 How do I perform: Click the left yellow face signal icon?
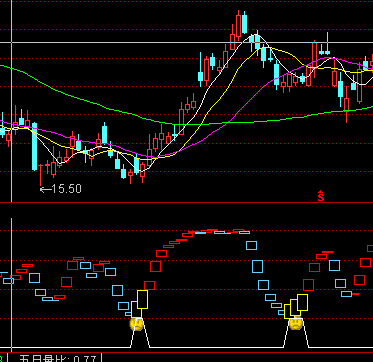136,324
